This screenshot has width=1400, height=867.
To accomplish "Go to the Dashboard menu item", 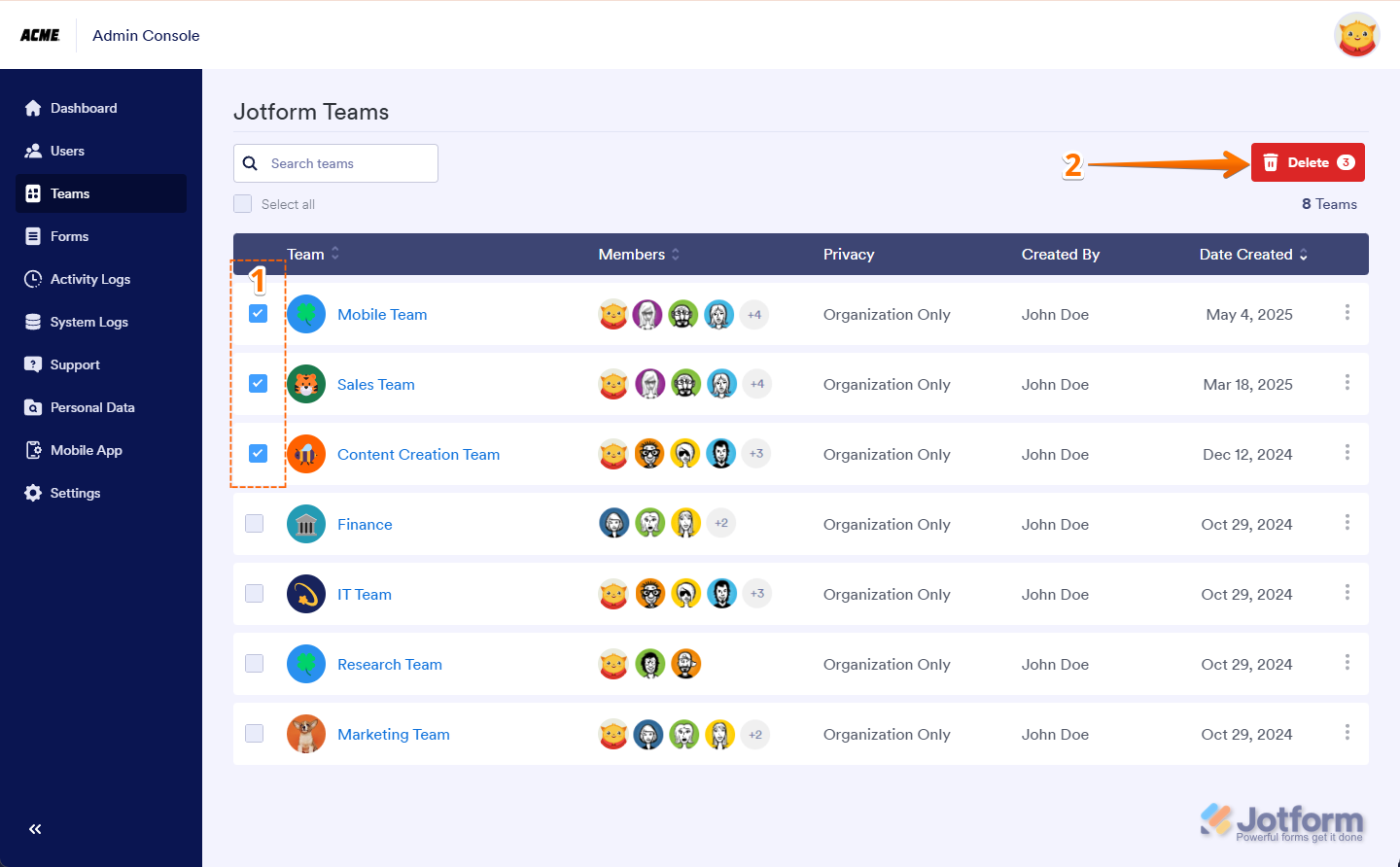I will 101,108.
